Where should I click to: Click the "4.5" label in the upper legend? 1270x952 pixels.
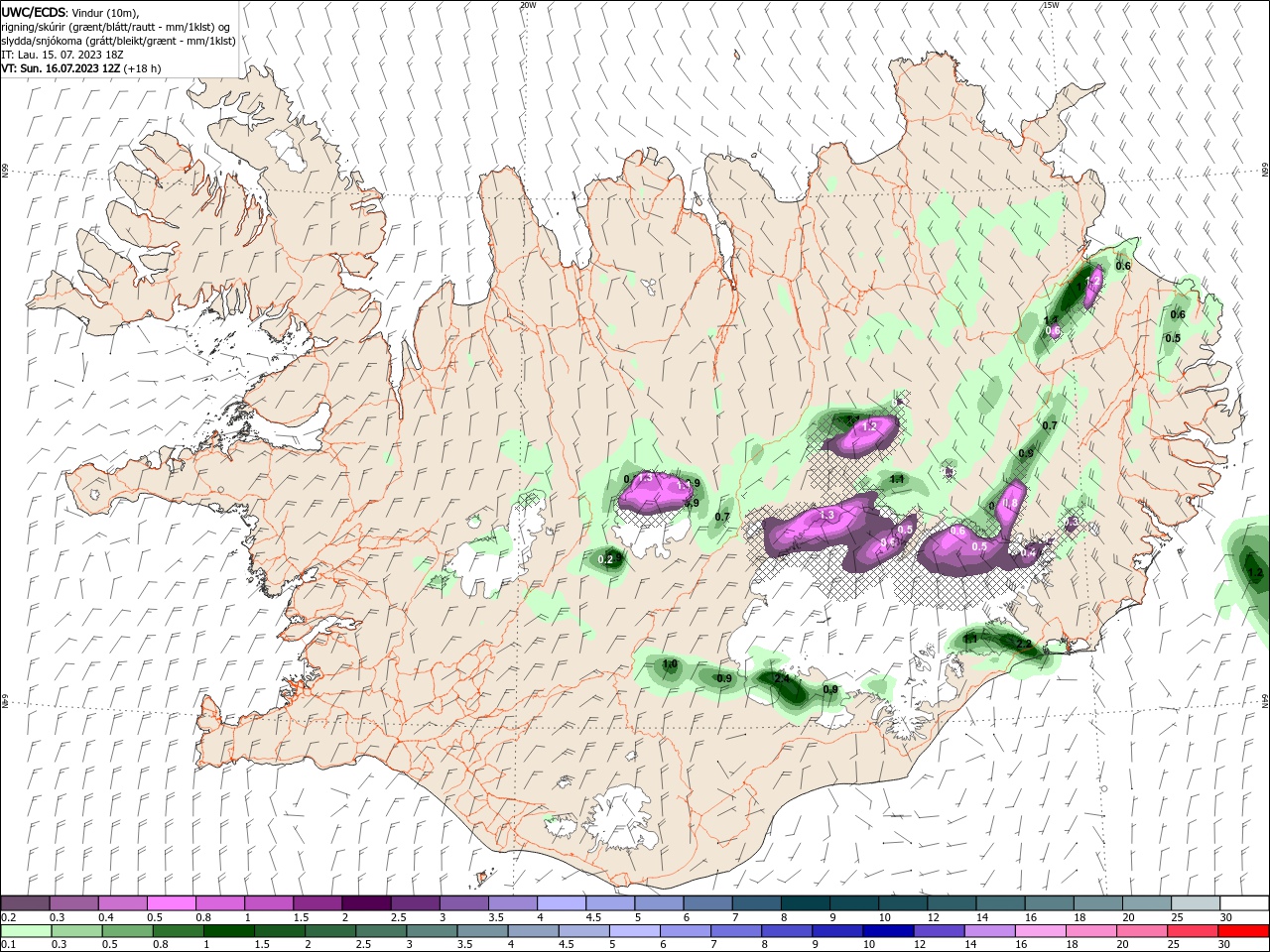coord(593,918)
